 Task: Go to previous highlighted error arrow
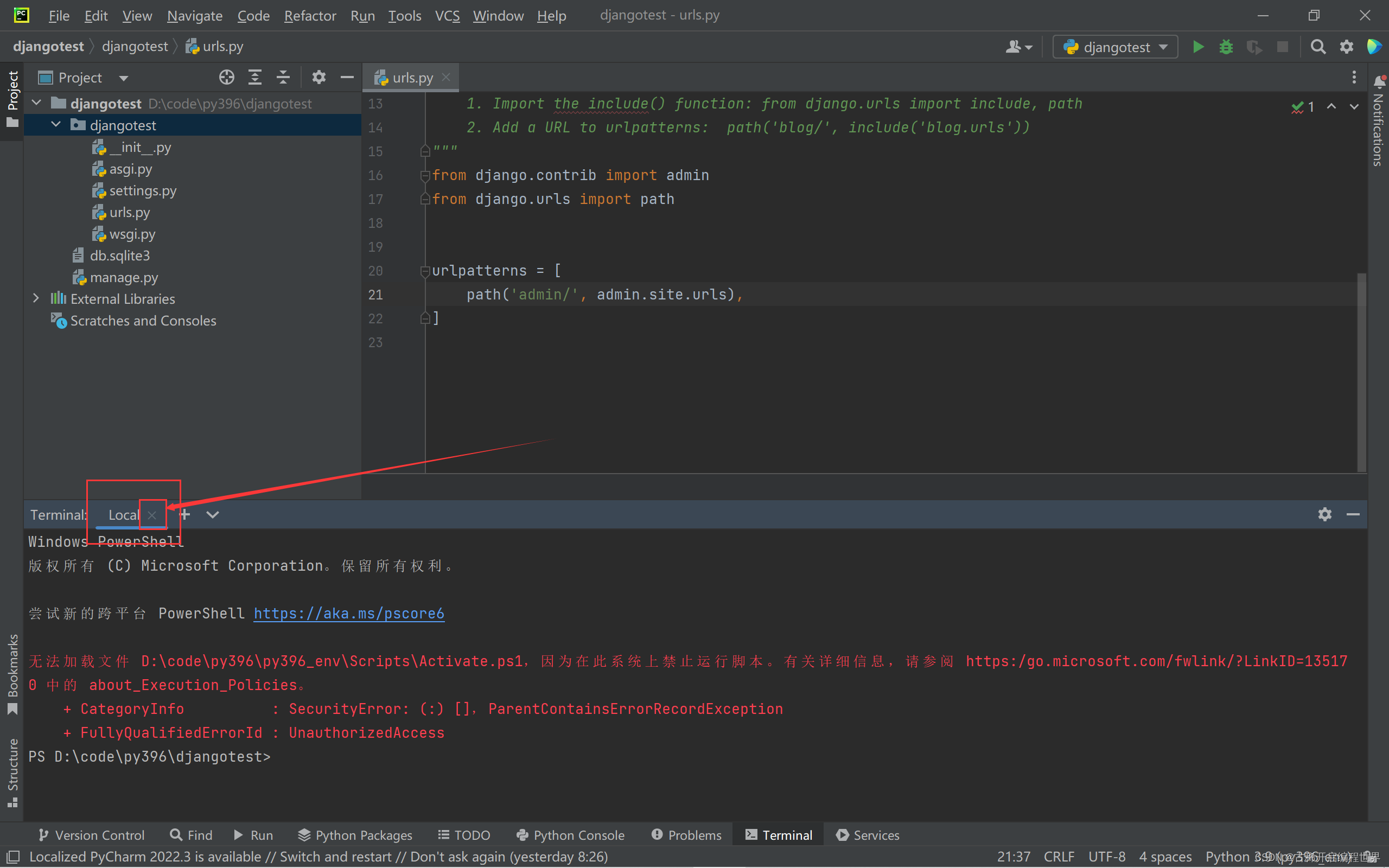point(1331,107)
